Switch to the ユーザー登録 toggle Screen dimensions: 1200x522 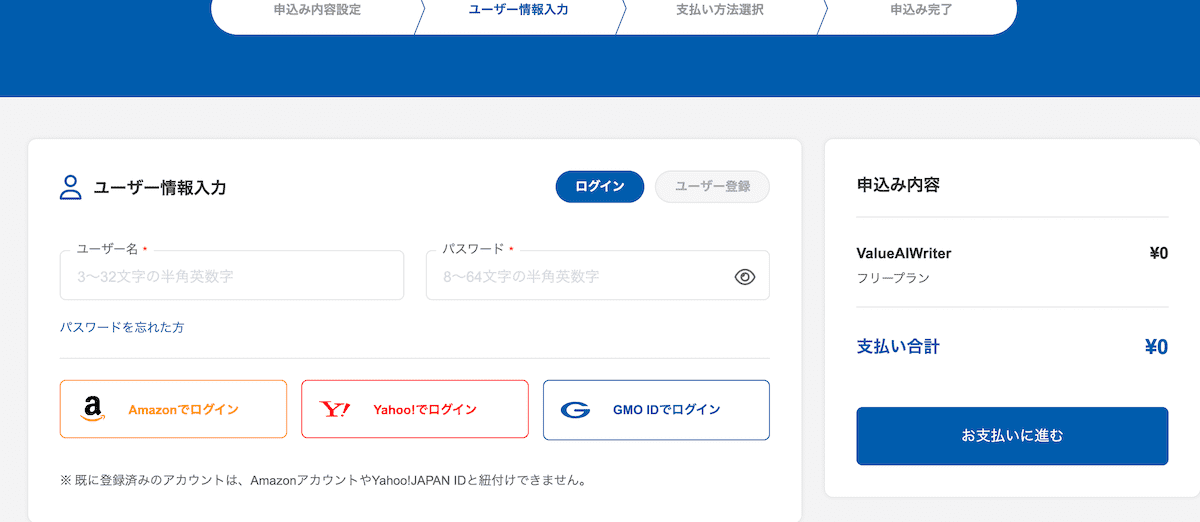pyautogui.click(x=712, y=187)
